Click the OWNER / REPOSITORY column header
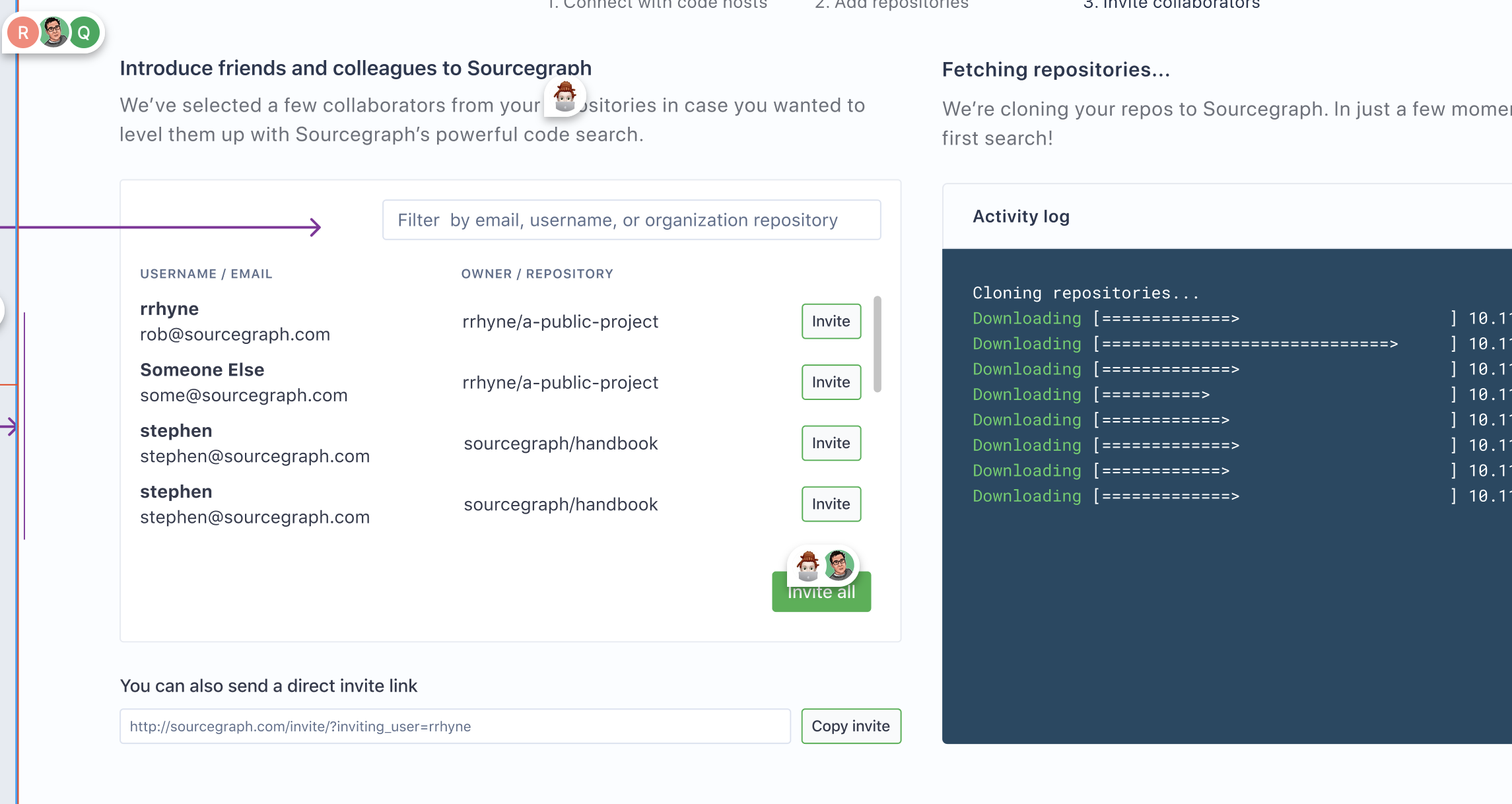 (x=537, y=274)
